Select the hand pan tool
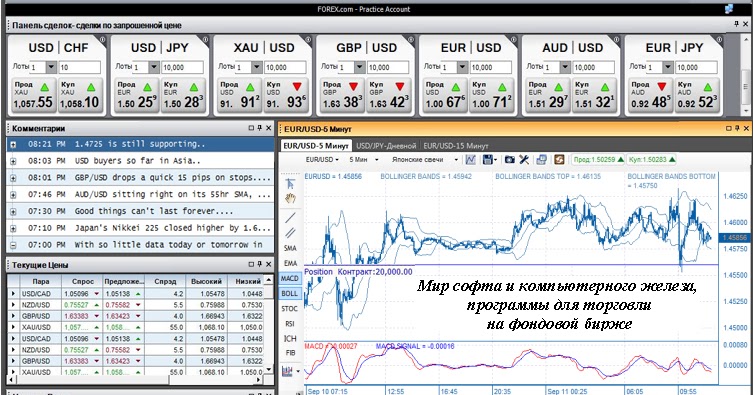 (290, 199)
